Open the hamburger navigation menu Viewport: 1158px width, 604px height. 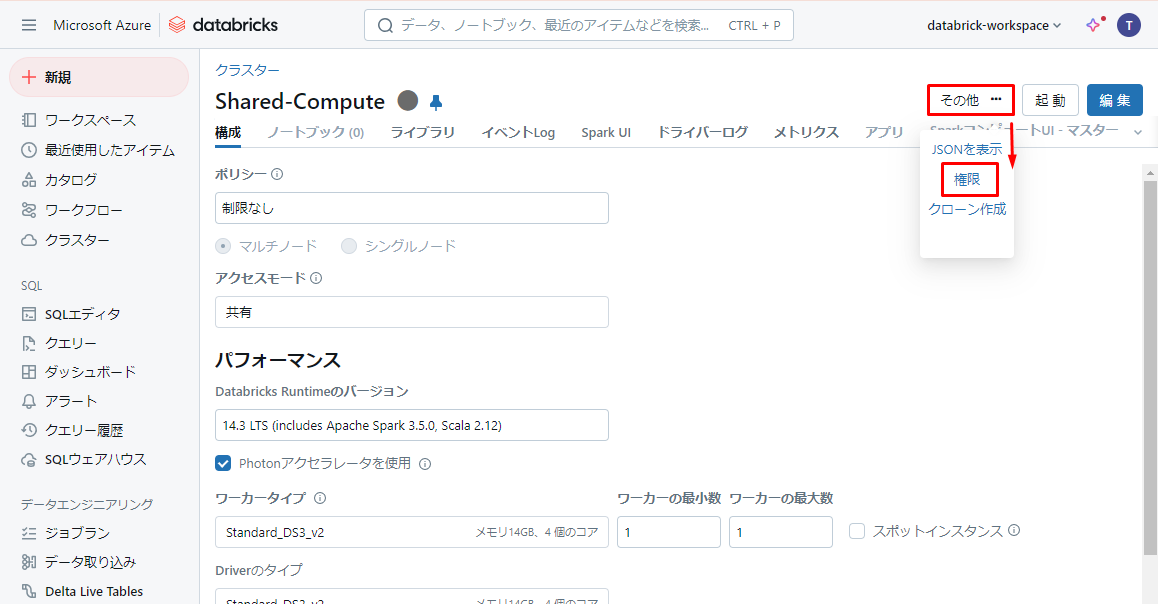[x=28, y=25]
